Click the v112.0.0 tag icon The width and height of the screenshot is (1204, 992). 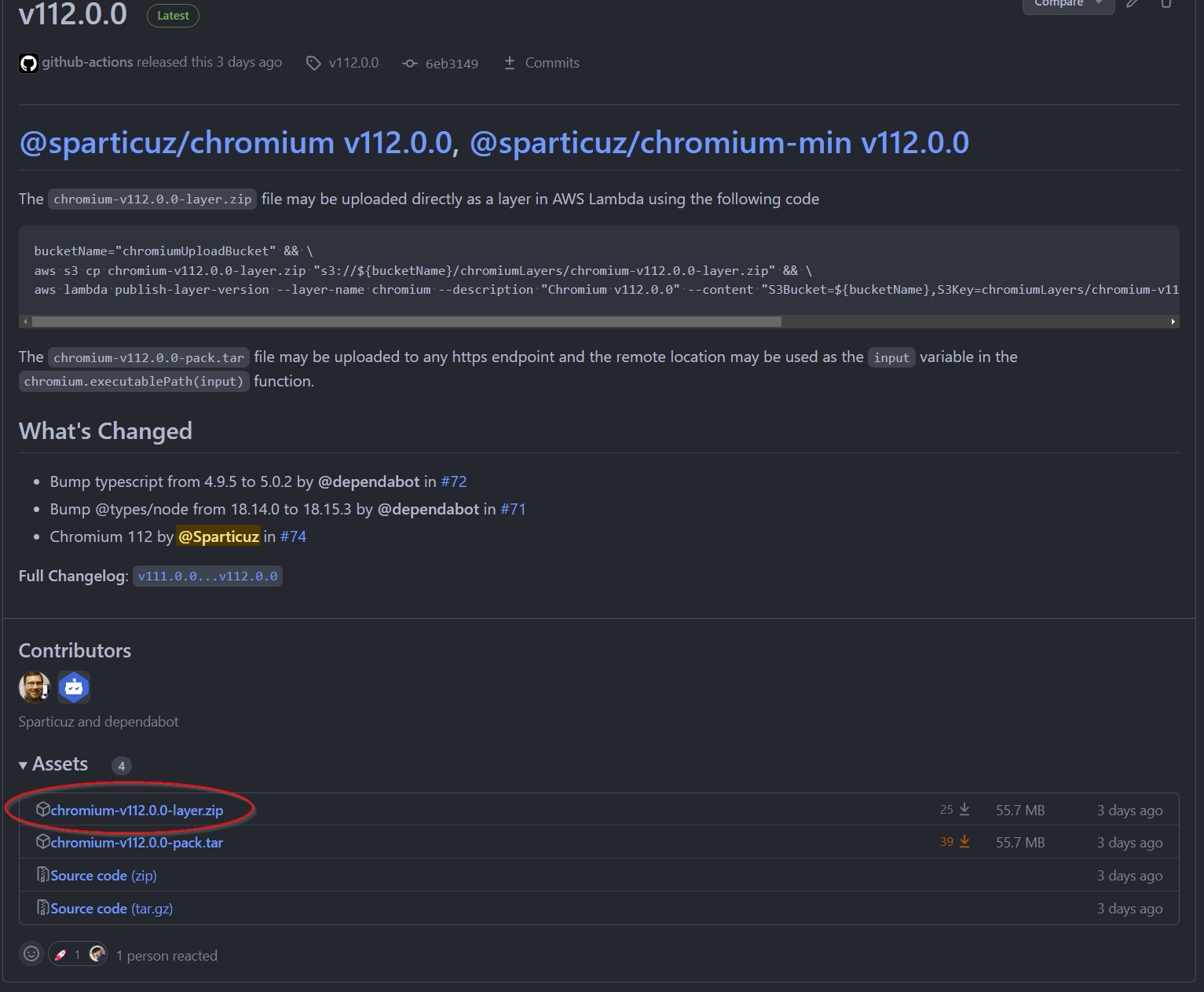(313, 64)
